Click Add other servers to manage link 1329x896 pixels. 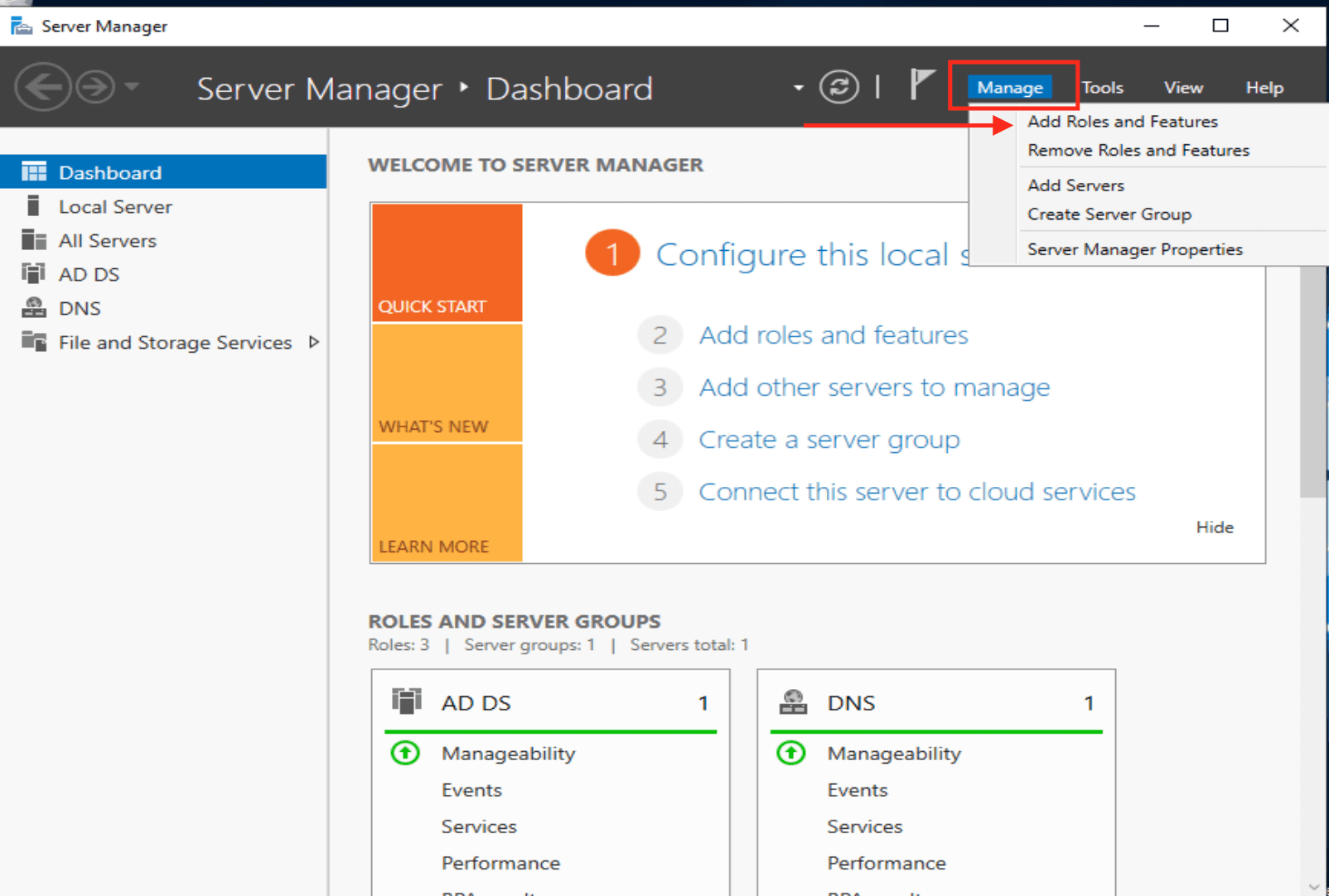pyautogui.click(x=873, y=388)
